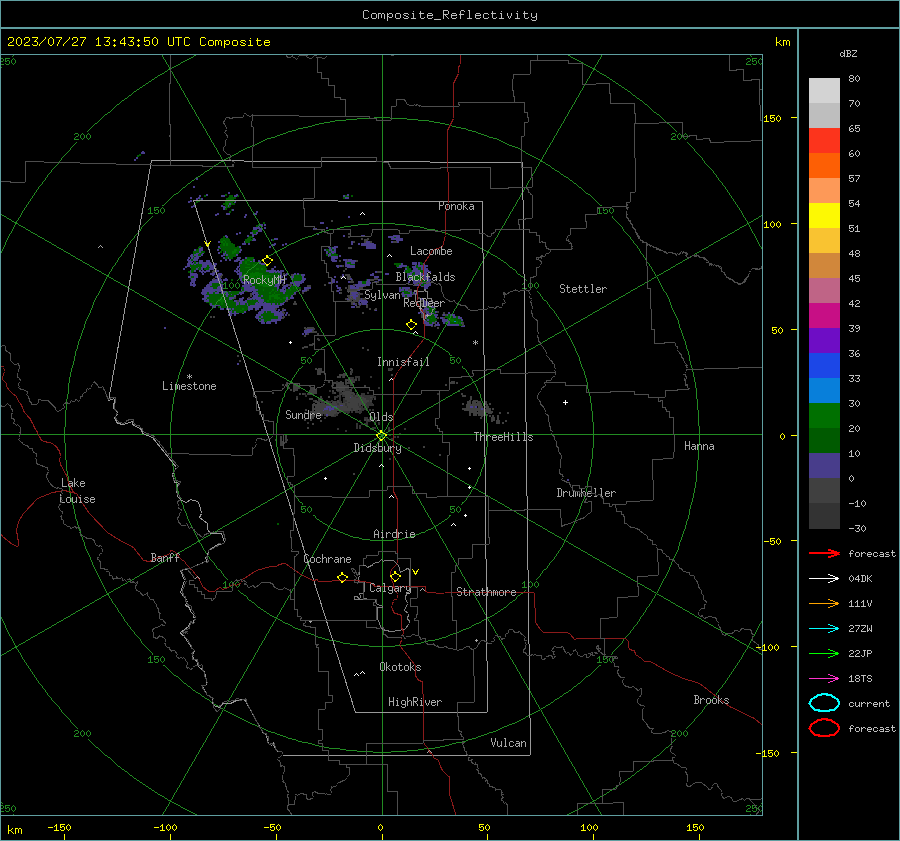900x841 pixels.
Task: Click the Drumheller town label
Action: [x=586, y=493]
